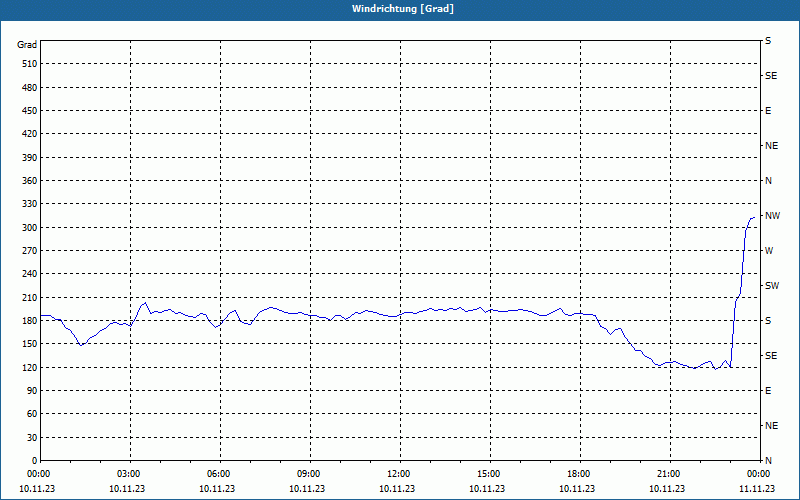Select the 12:00 time axis label
The image size is (800, 500).
(400, 474)
